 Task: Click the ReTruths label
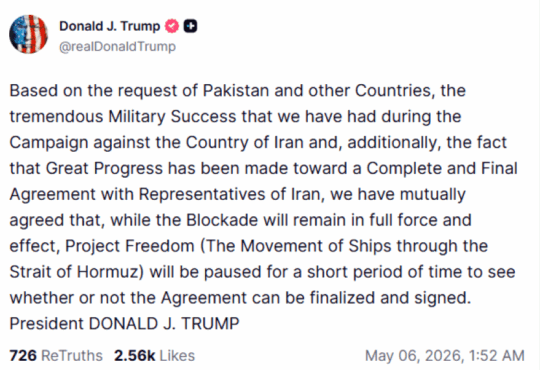point(72,356)
